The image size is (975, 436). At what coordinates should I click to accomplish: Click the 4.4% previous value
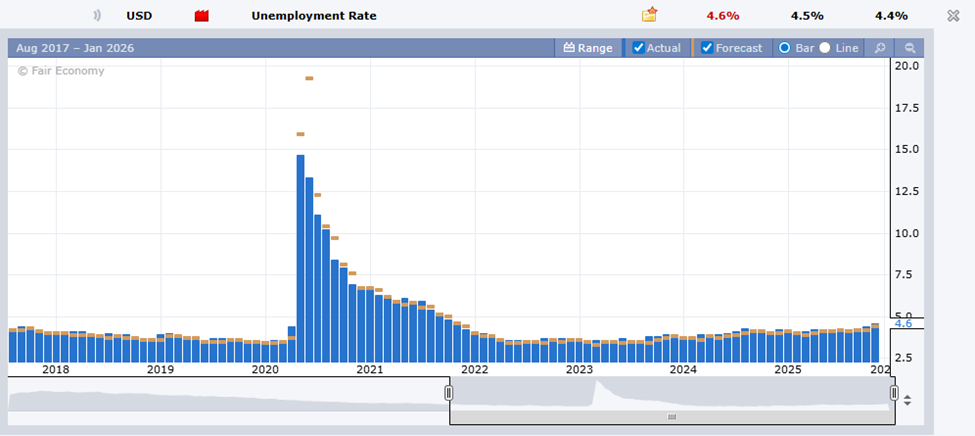click(891, 16)
